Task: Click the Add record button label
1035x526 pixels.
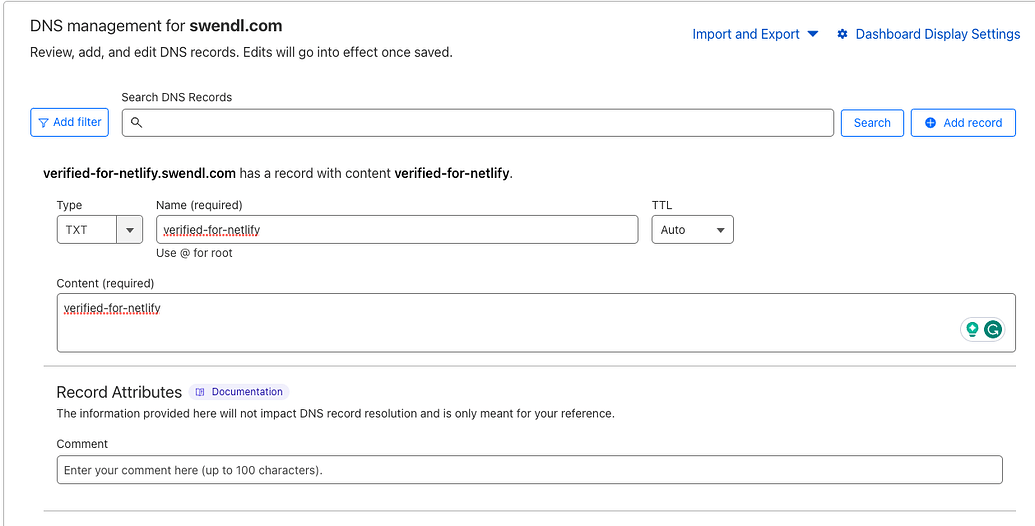Action: pos(972,123)
